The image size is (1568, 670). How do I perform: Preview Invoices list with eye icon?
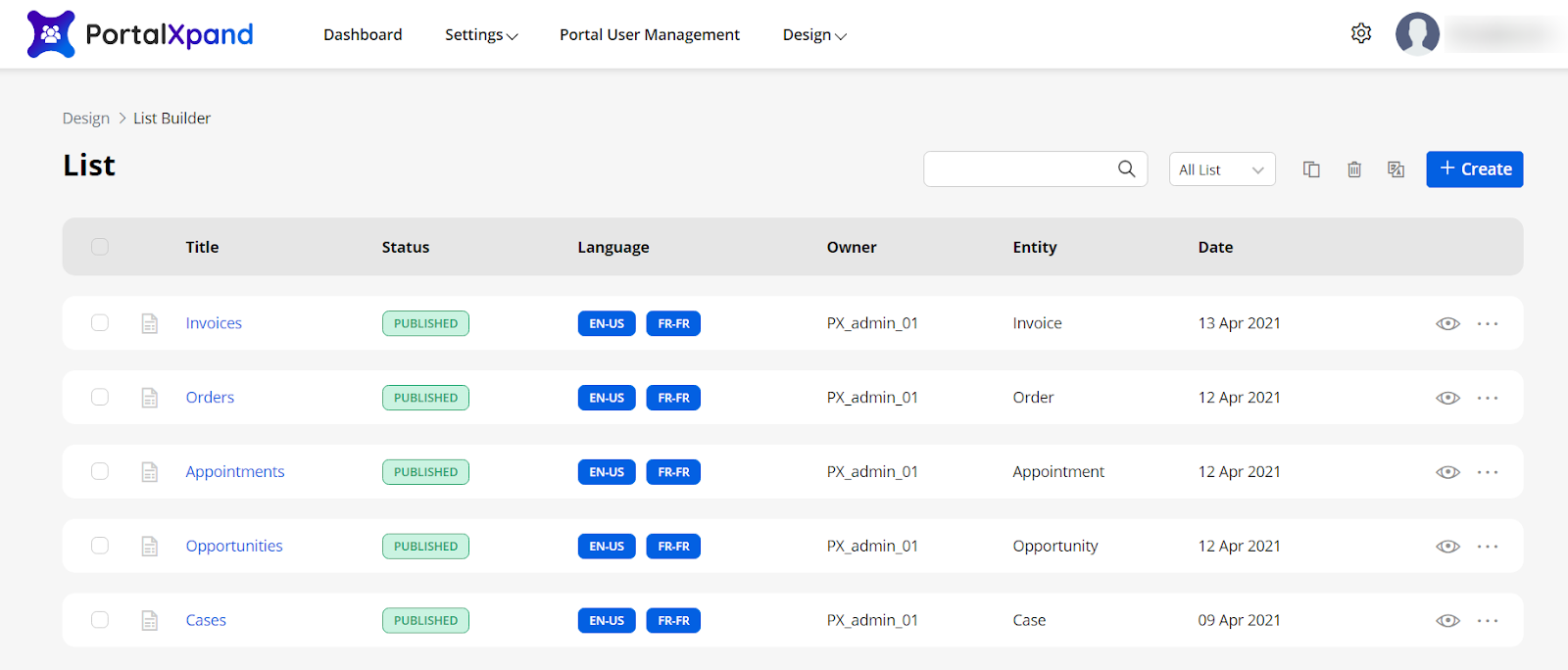point(1447,324)
